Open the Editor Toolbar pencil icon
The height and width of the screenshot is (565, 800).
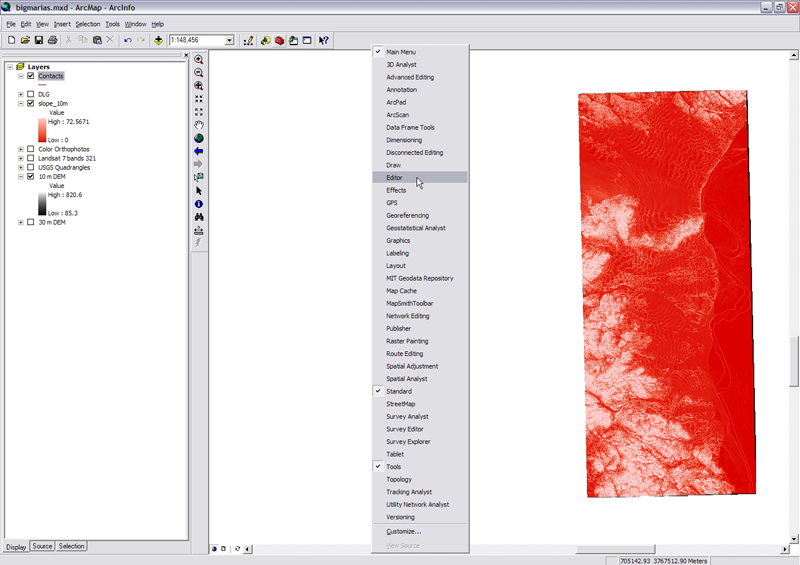(248, 40)
